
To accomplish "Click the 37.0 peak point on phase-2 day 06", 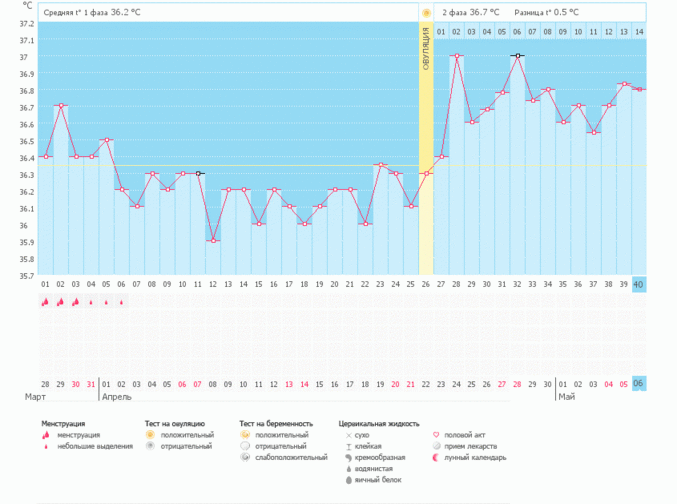I will click(517, 56).
